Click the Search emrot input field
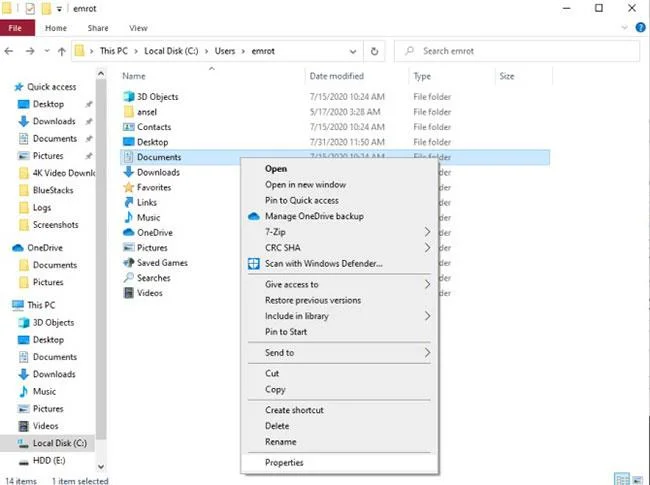 click(517, 51)
